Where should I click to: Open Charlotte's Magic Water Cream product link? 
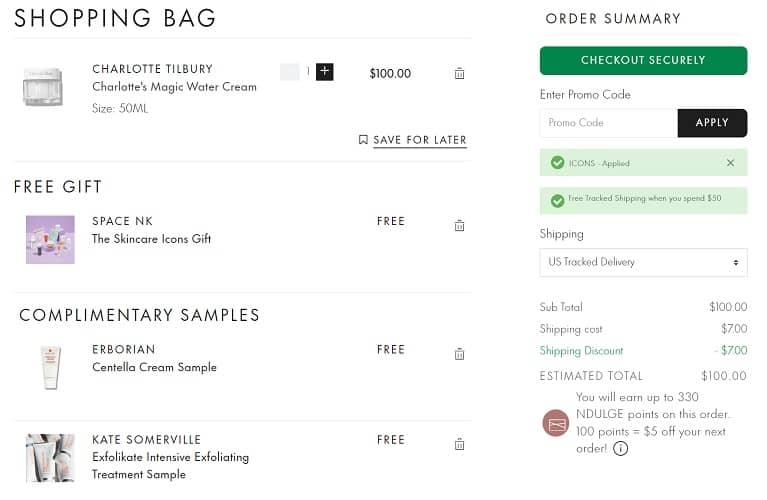pos(174,87)
